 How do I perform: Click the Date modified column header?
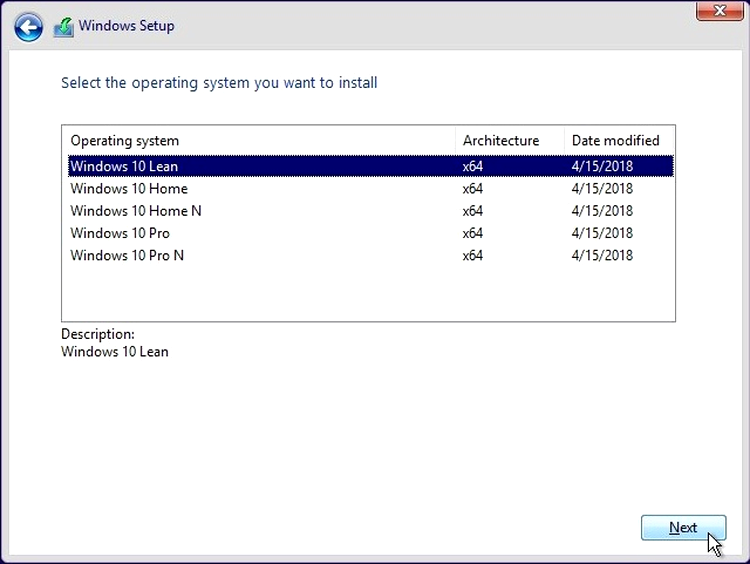point(616,141)
